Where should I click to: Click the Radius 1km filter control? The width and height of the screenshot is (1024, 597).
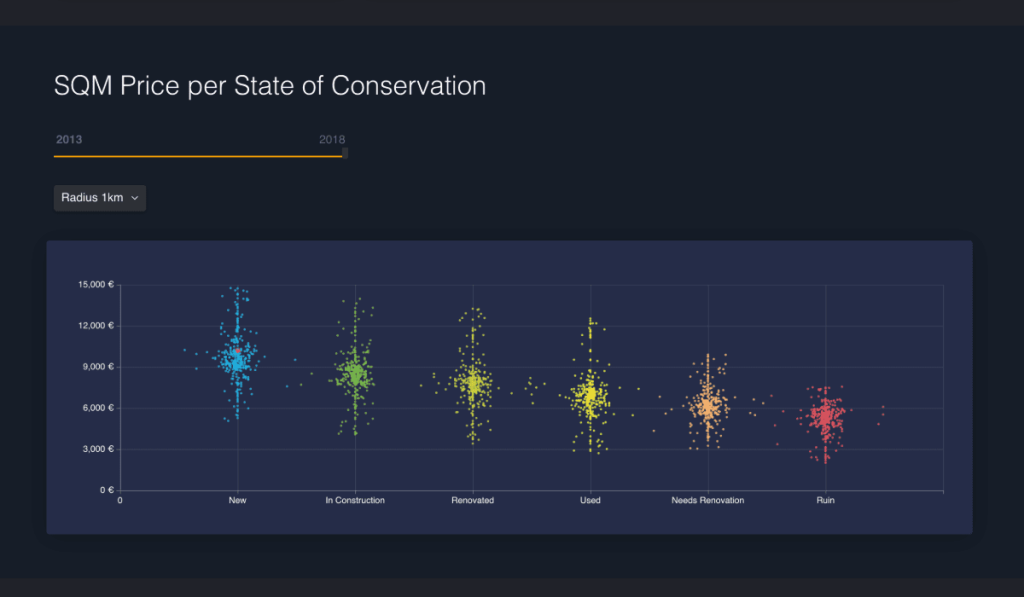[x=99, y=197]
